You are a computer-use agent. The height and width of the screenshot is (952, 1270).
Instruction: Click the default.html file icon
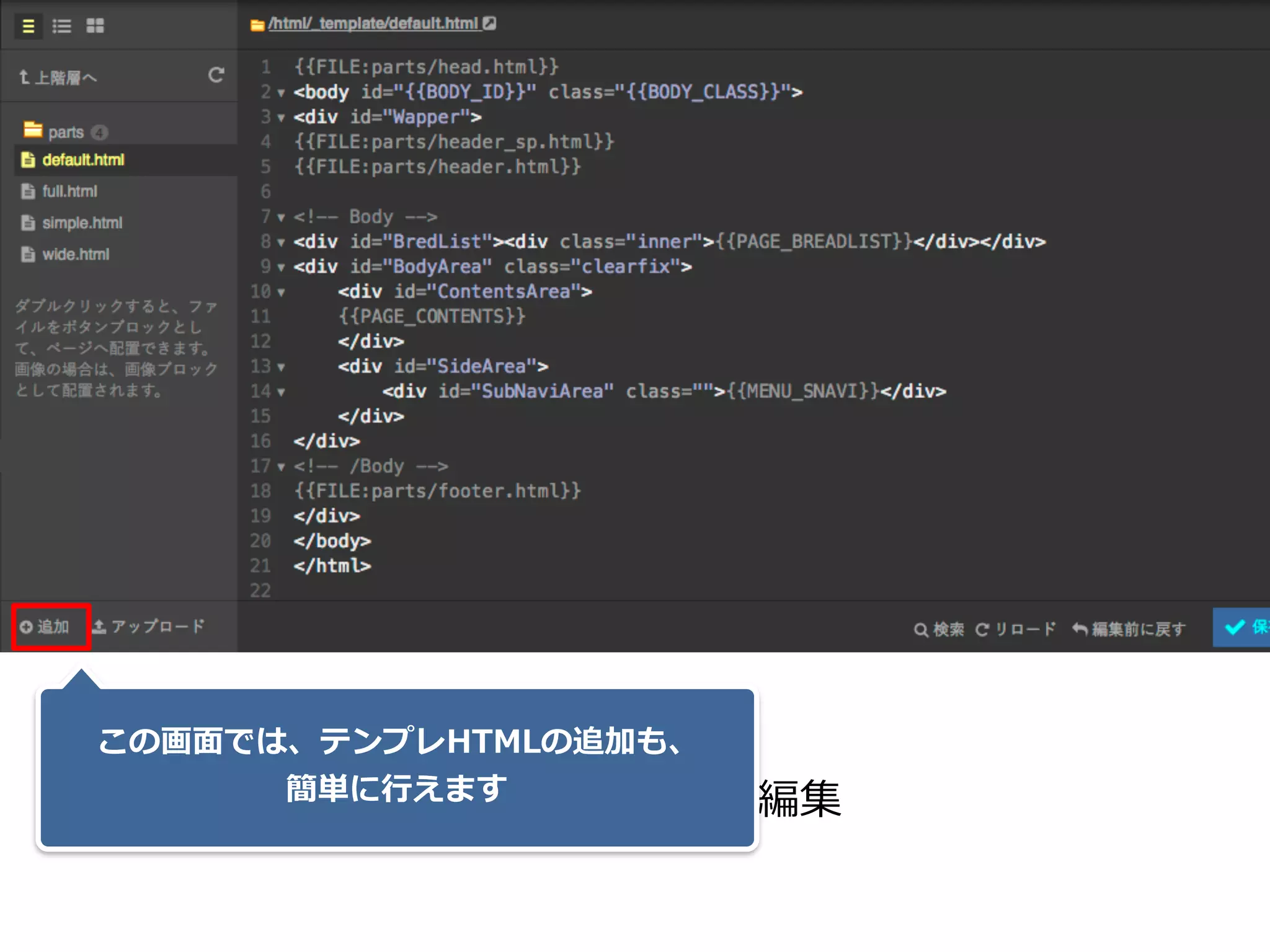[x=28, y=160]
